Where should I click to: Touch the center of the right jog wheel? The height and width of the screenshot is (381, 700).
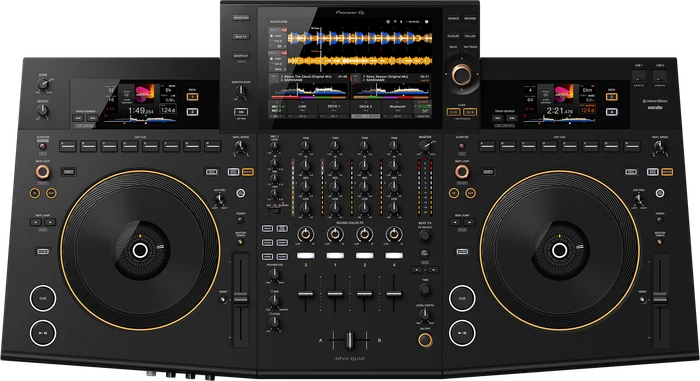(x=560, y=250)
